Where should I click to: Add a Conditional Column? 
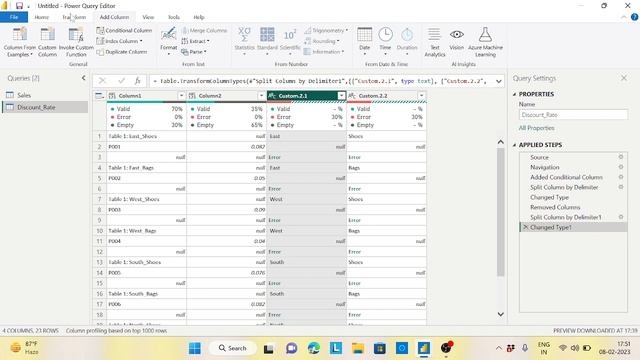pos(124,31)
